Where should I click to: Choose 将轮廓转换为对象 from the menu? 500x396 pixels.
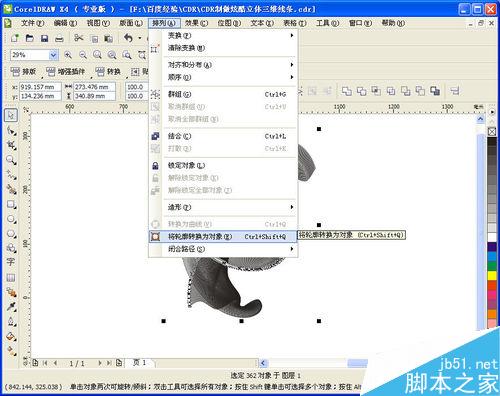(223, 237)
